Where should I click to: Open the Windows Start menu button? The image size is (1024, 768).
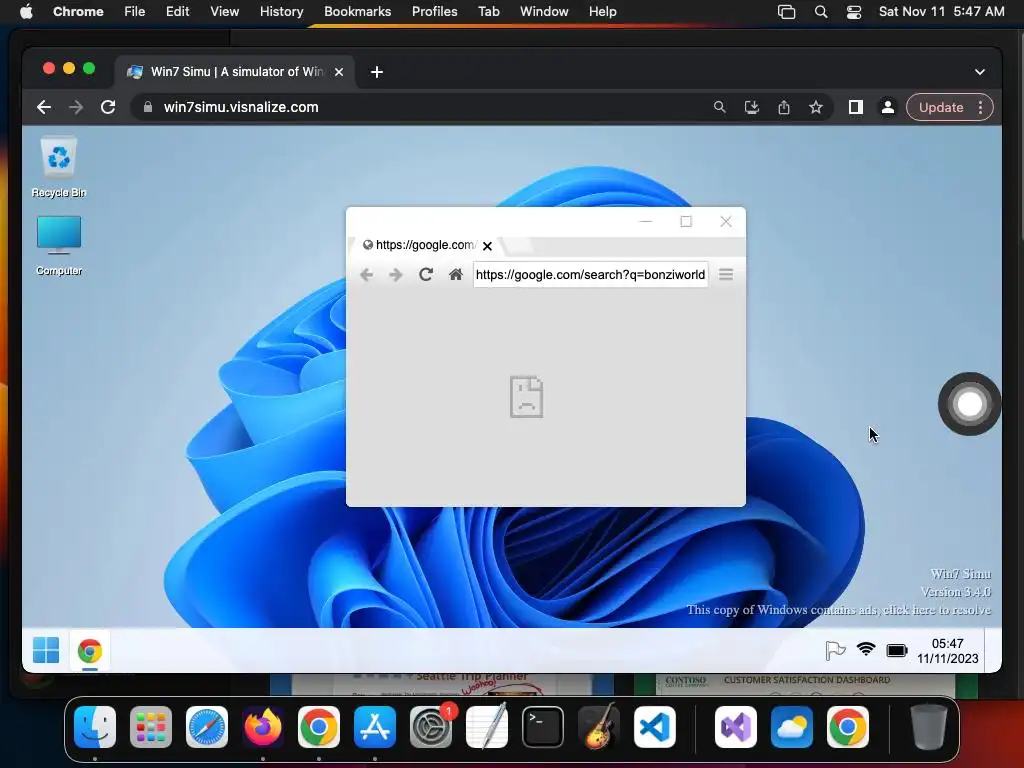[46, 650]
